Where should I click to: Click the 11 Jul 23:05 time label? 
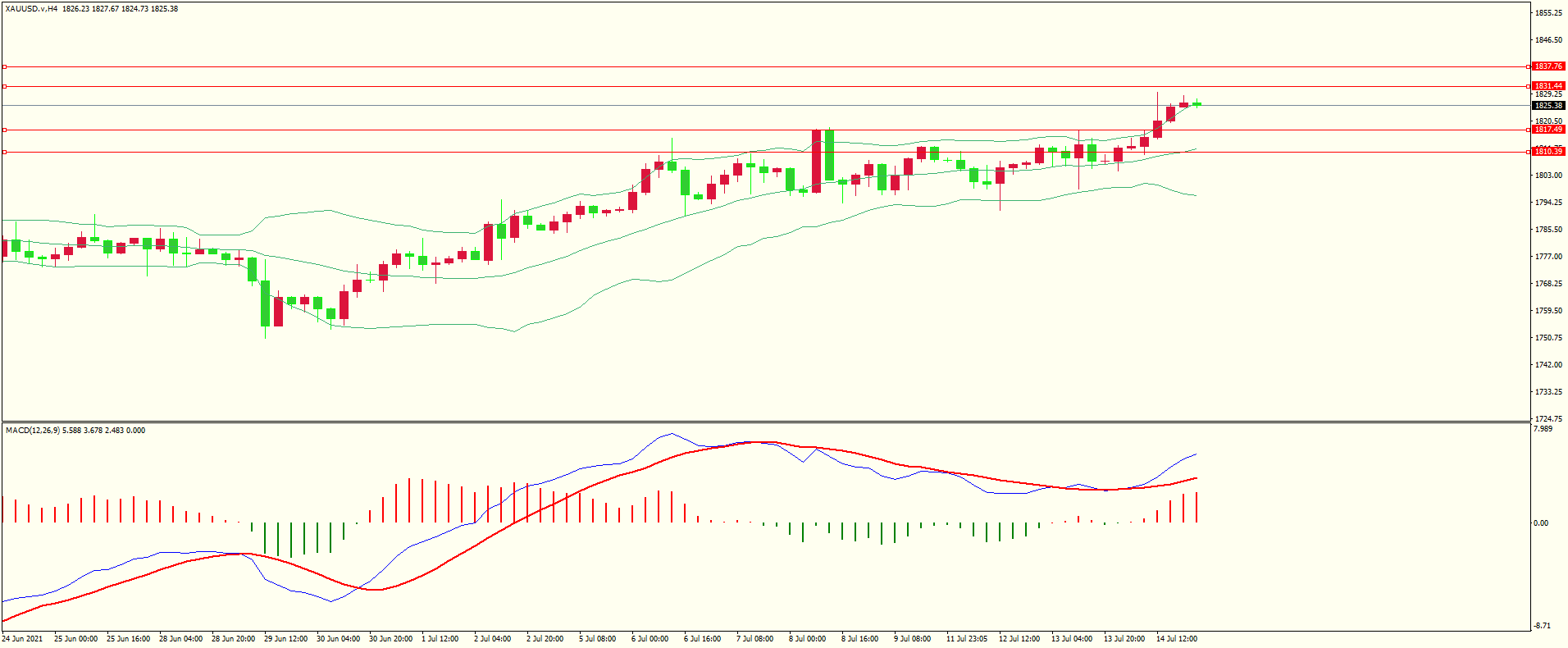[x=967, y=639]
